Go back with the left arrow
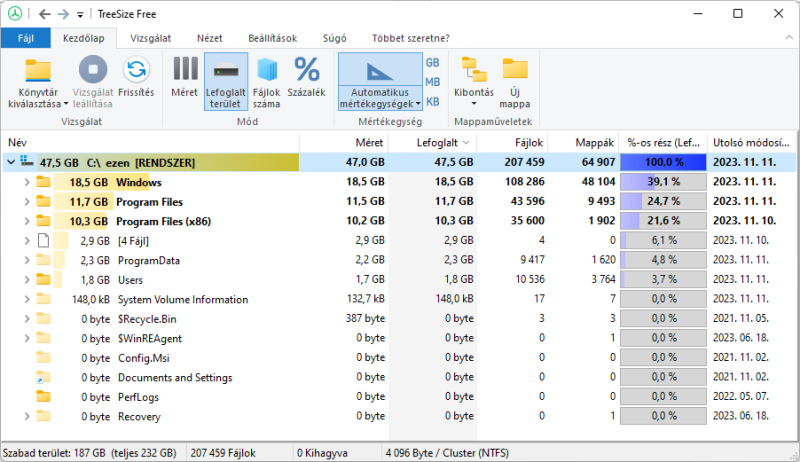 44,14
